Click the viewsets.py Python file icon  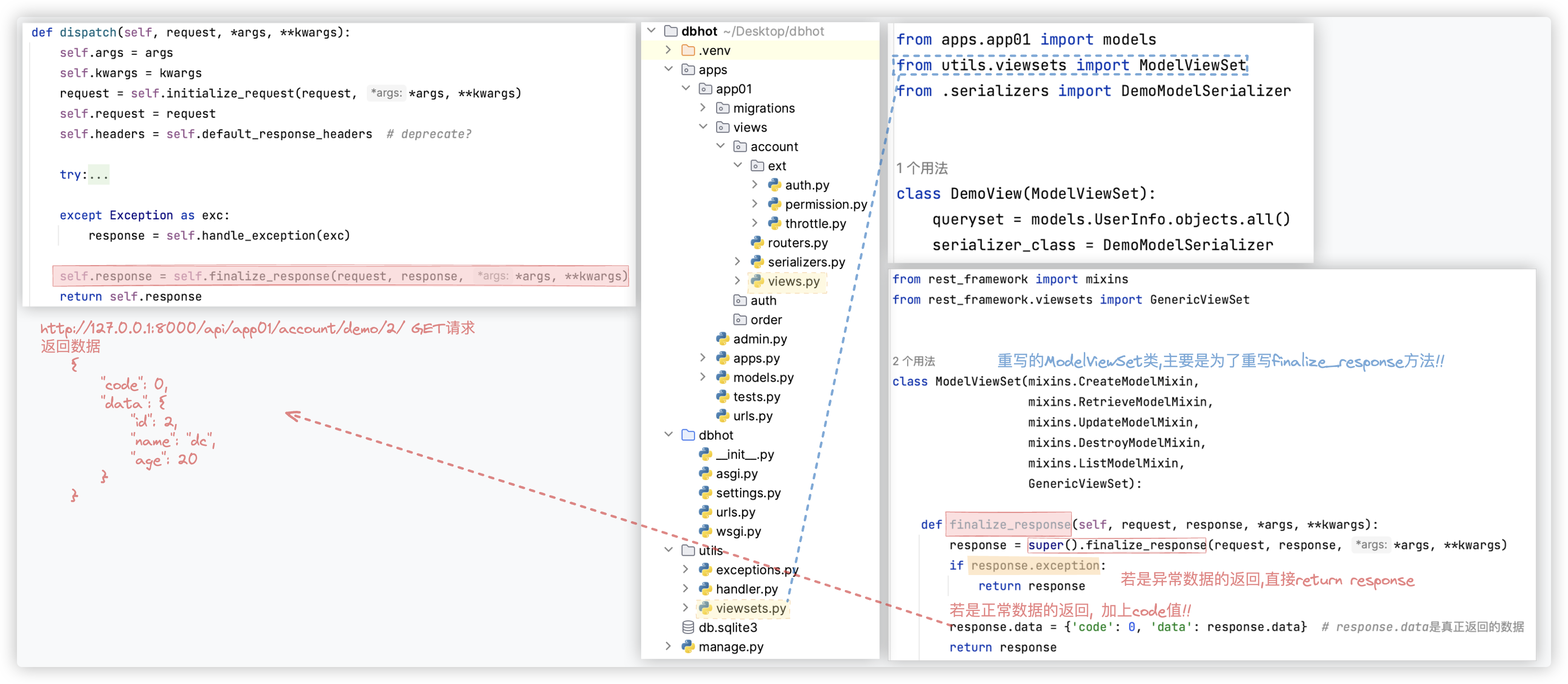[705, 608]
